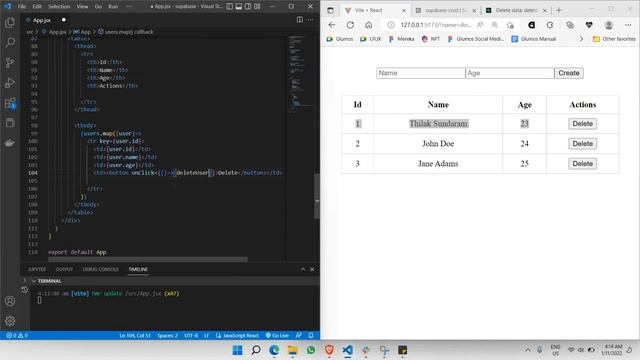Open the File menu in VS Code
640x360 pixels.
[22, 7]
